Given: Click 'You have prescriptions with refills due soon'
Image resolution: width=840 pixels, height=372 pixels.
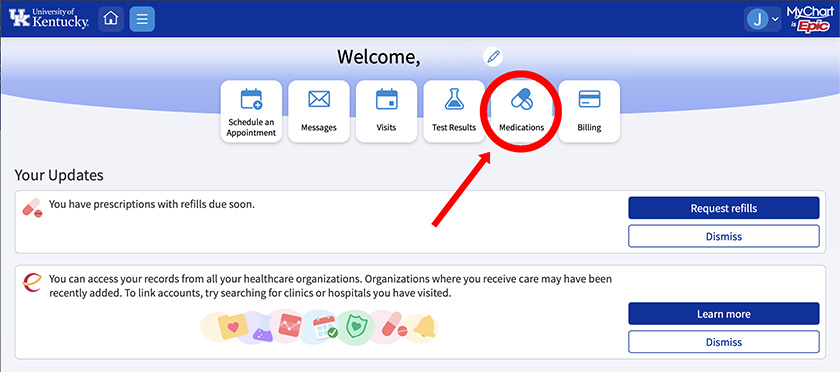Looking at the screenshot, I should click(x=152, y=204).
